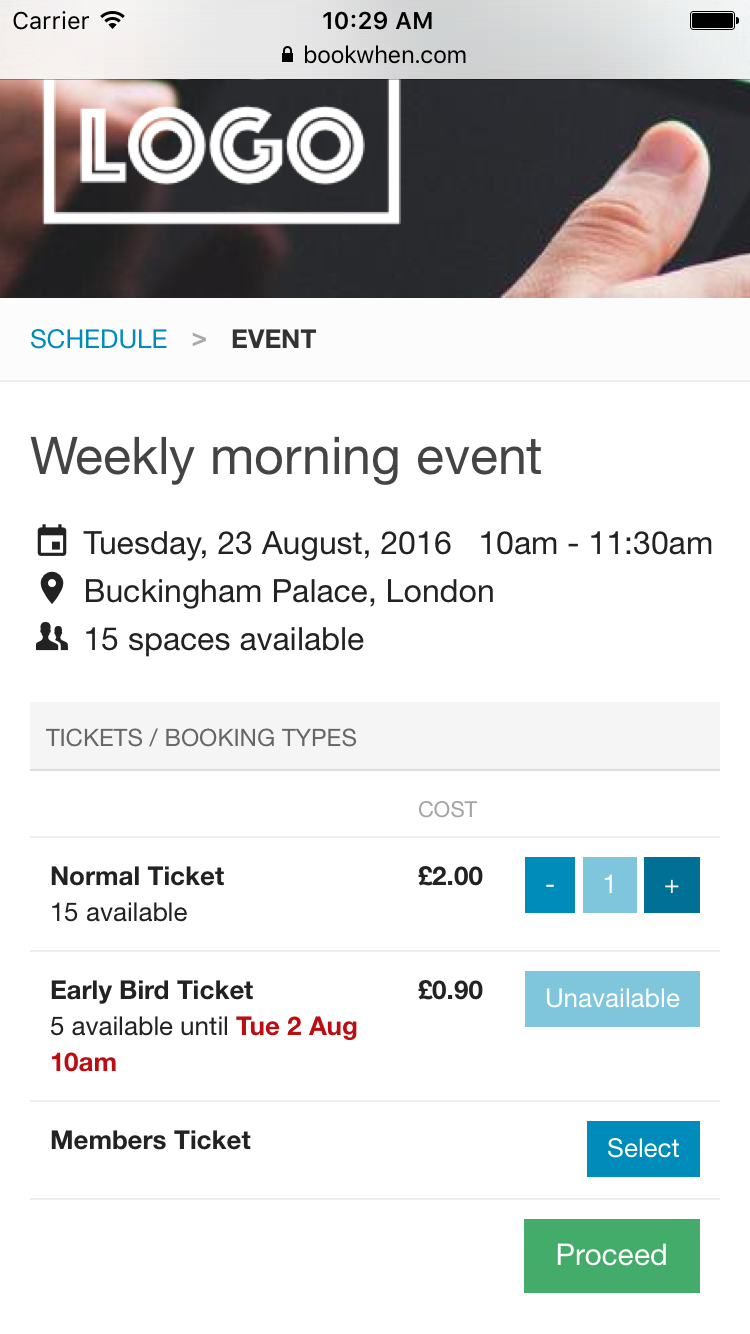
Task: Select the EVENT breadcrumb item
Action: pyautogui.click(x=273, y=340)
